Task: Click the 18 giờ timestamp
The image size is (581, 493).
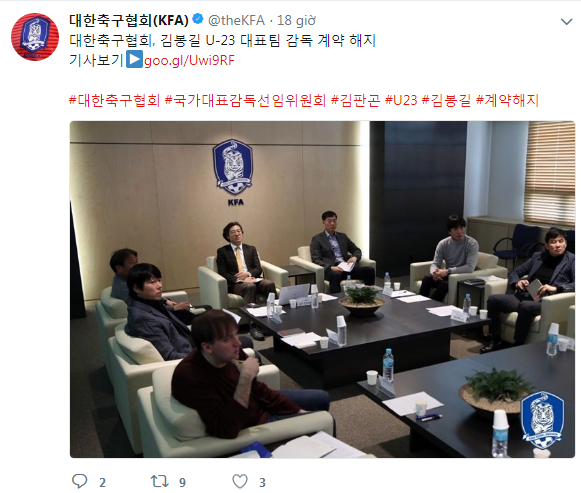Action: click(x=296, y=20)
